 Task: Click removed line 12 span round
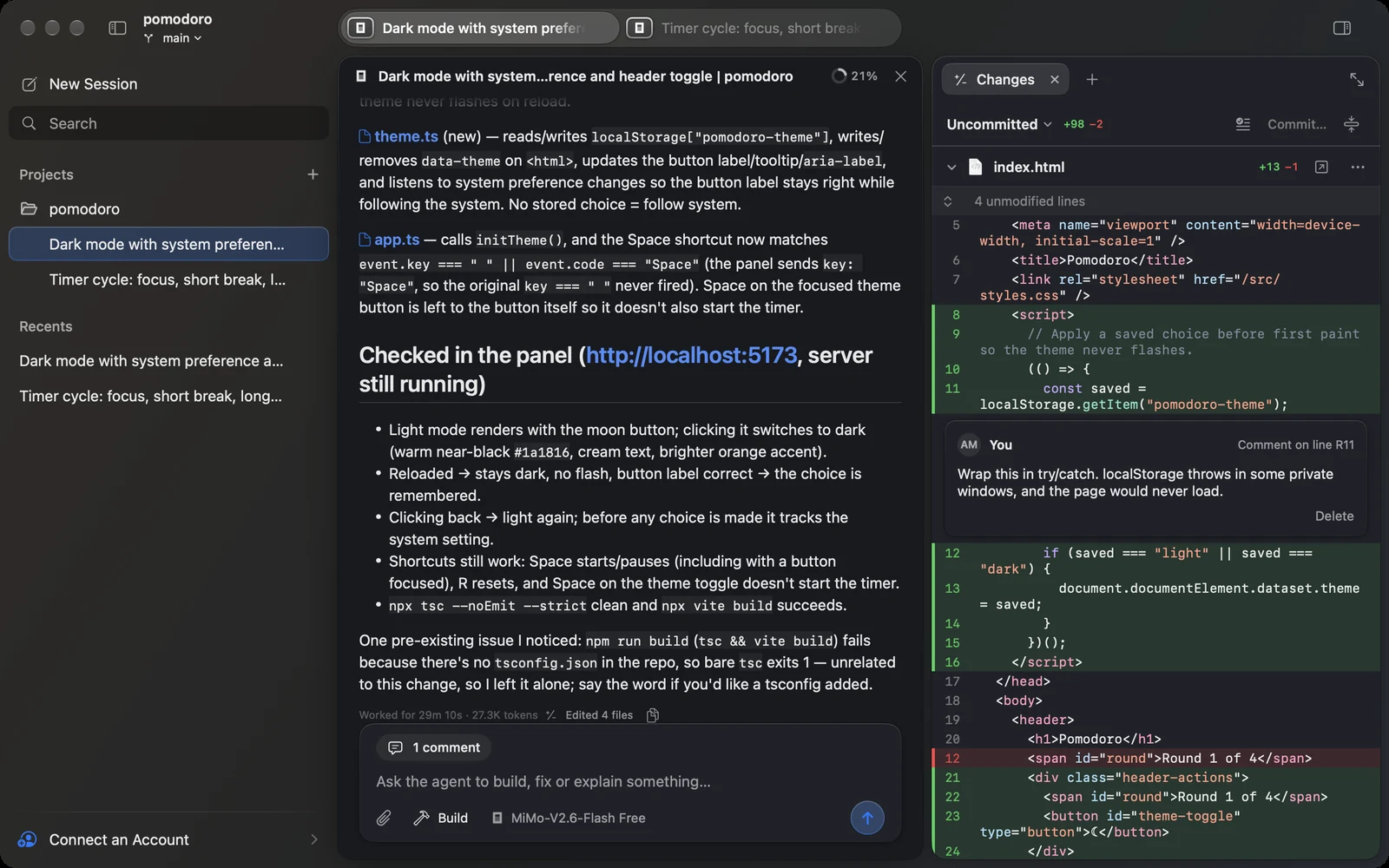(1155, 758)
